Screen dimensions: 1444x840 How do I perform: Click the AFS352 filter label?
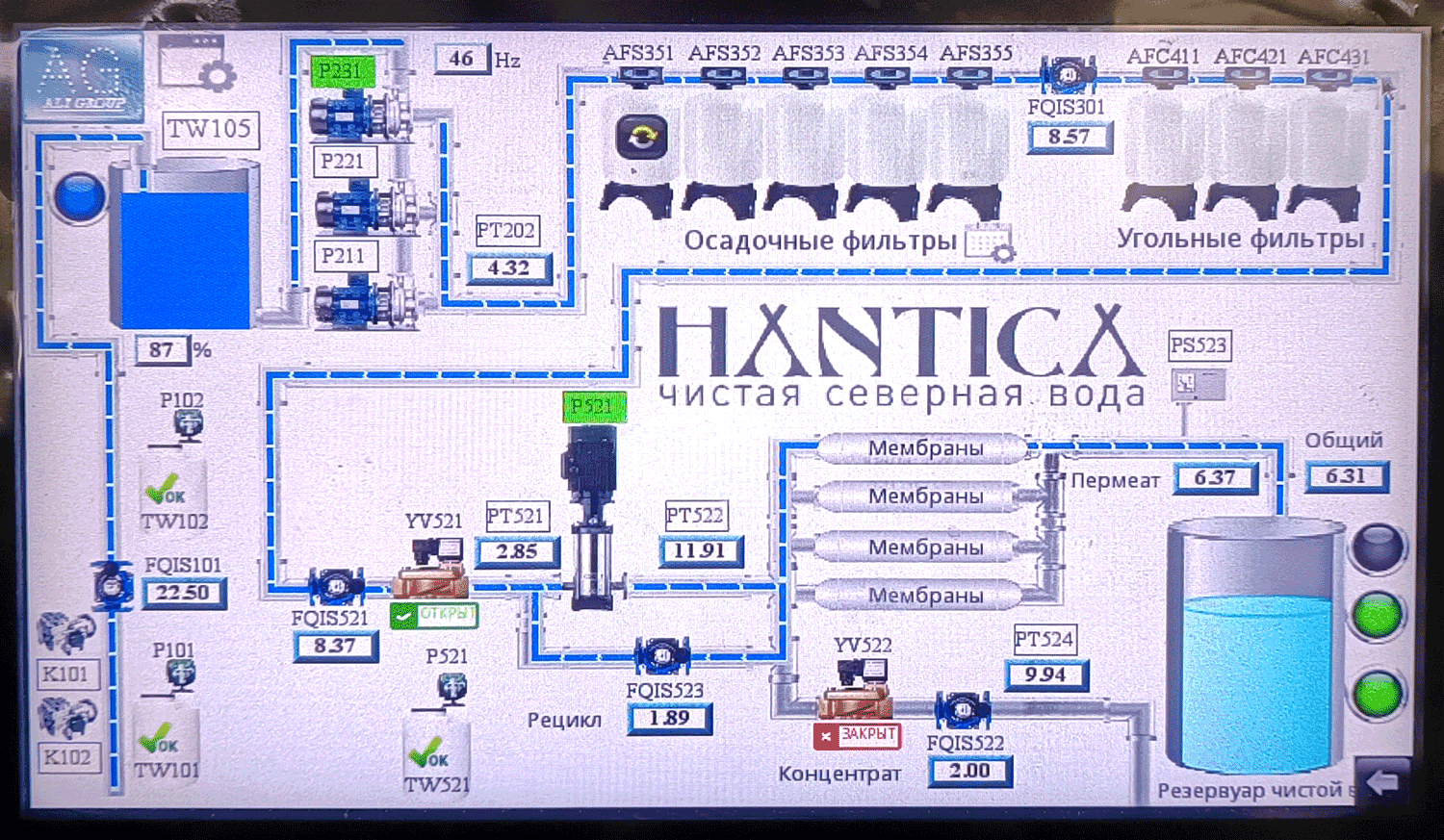tap(724, 53)
